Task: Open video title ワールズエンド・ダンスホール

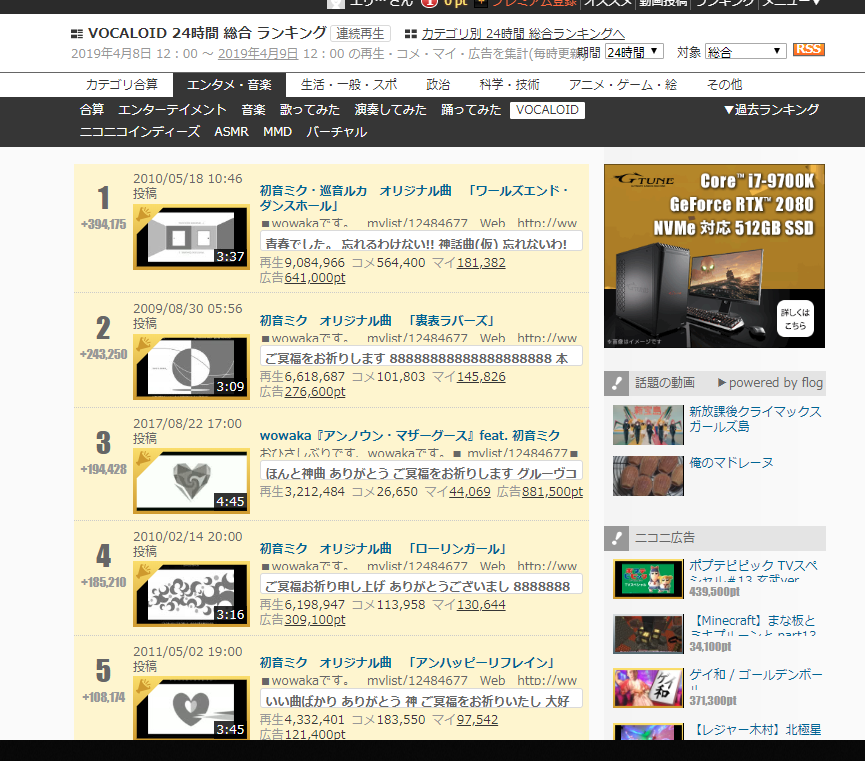Action: pyautogui.click(x=414, y=198)
